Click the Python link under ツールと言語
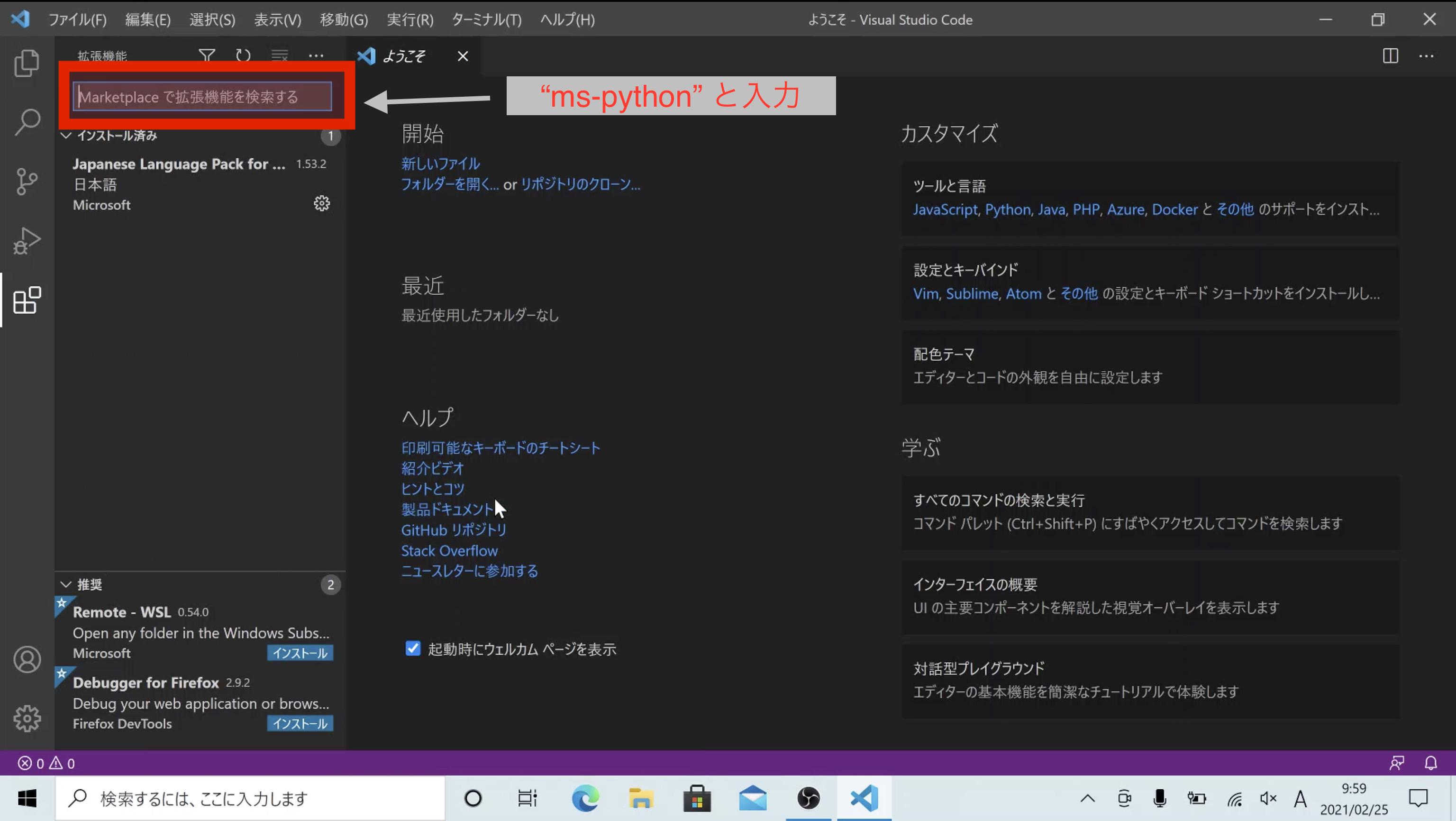 (1009, 210)
